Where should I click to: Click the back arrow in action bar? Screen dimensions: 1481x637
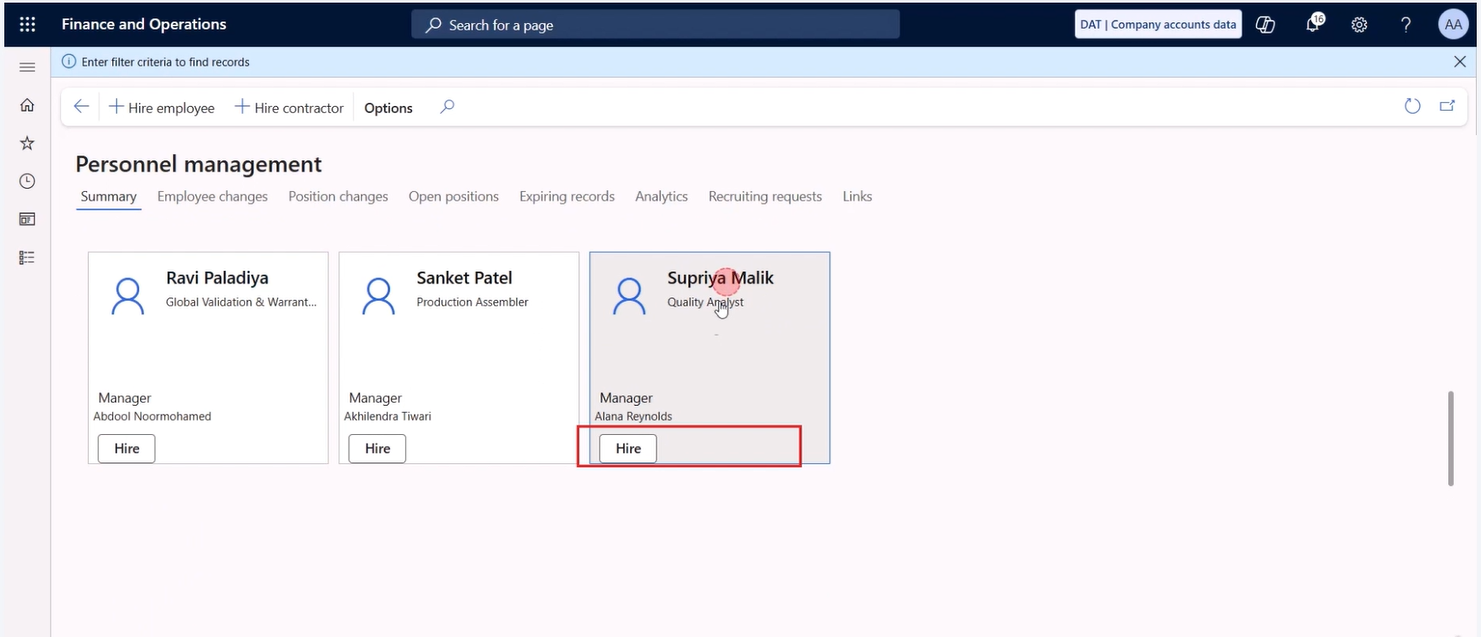pyautogui.click(x=81, y=107)
